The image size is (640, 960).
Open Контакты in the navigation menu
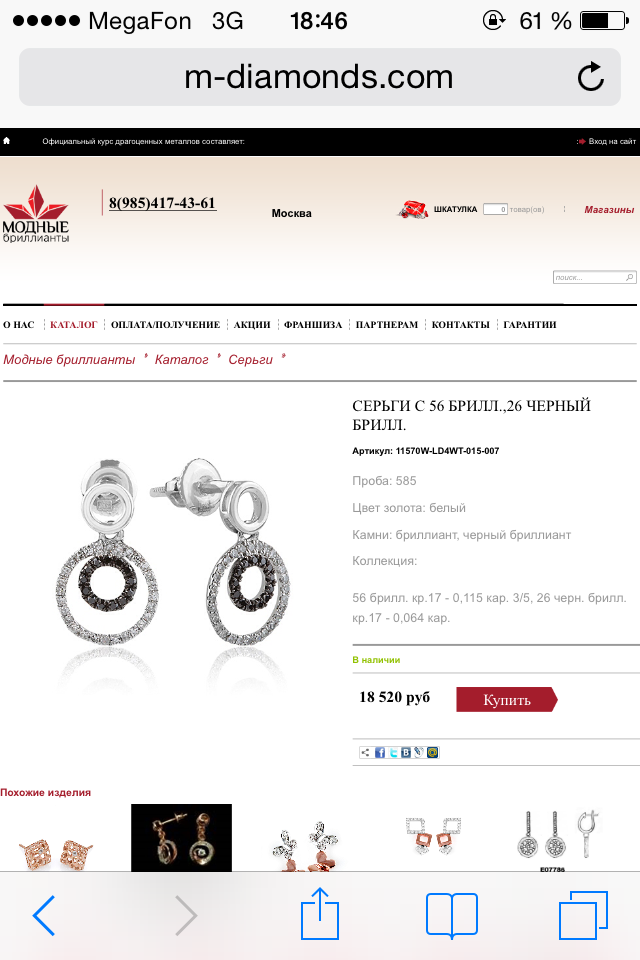[x=461, y=324]
